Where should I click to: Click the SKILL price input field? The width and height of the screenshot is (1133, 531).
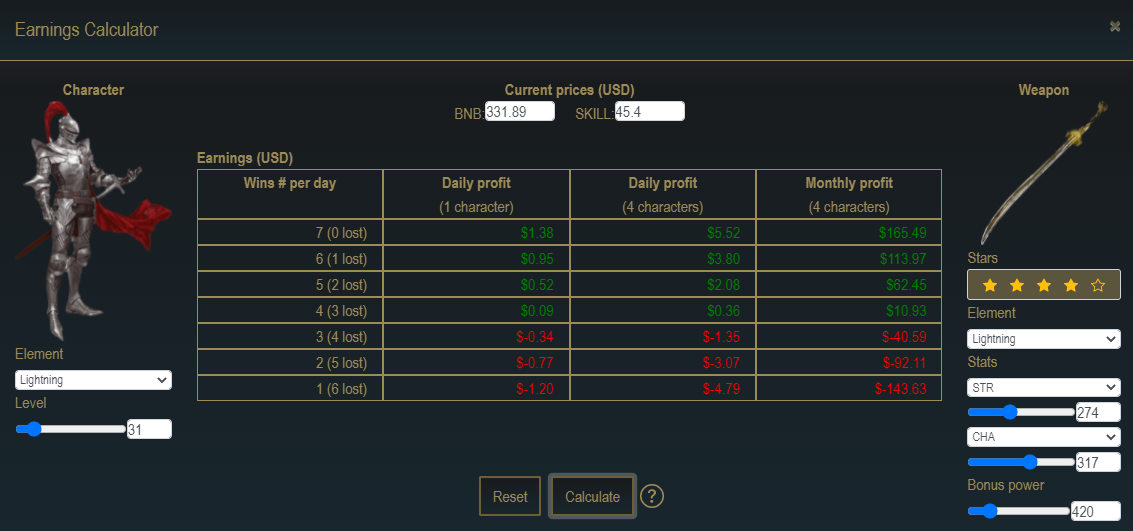tap(650, 111)
